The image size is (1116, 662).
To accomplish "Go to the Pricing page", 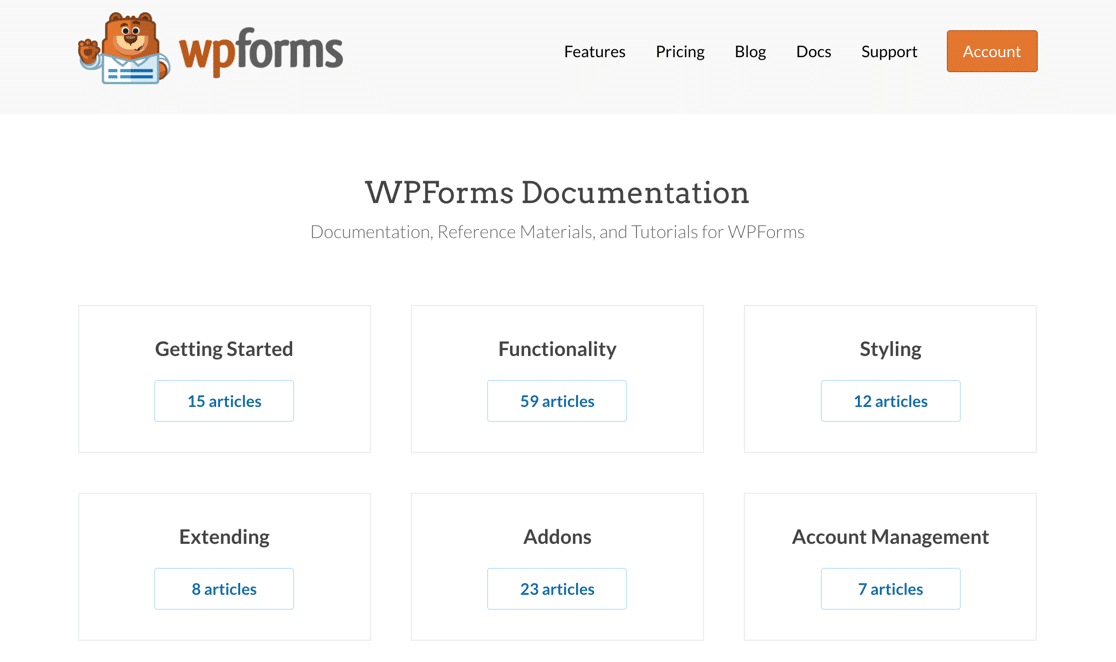I will [680, 52].
